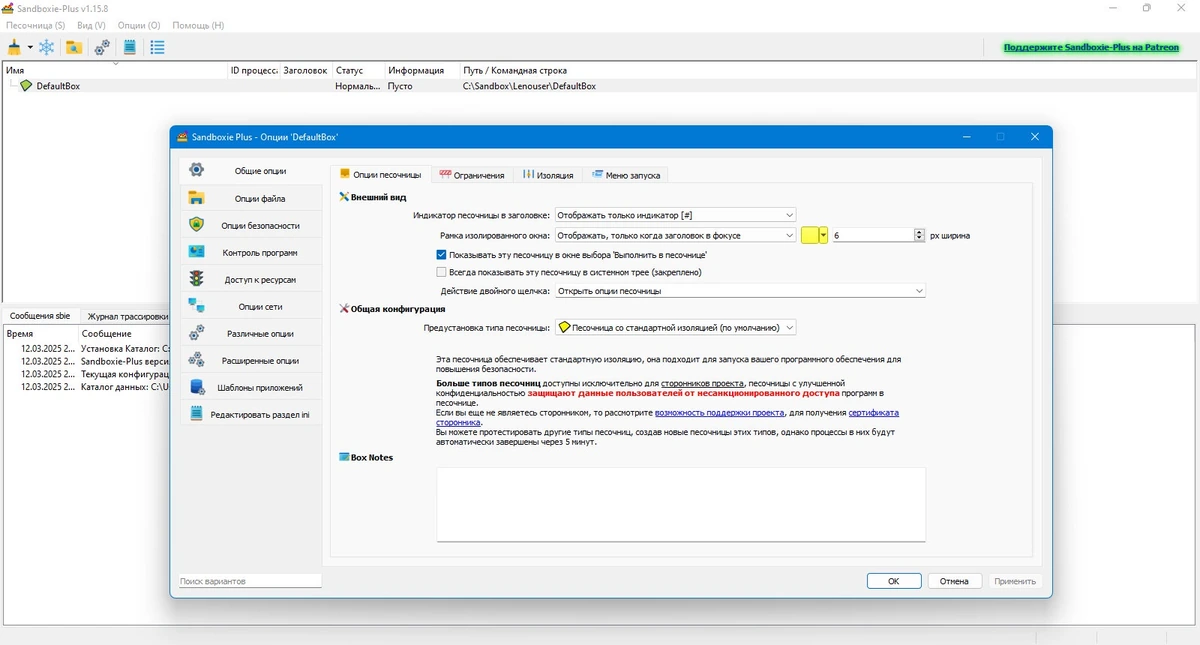Open the border color dropdown arrow
Image resolution: width=1200 pixels, height=645 pixels.
(x=824, y=235)
